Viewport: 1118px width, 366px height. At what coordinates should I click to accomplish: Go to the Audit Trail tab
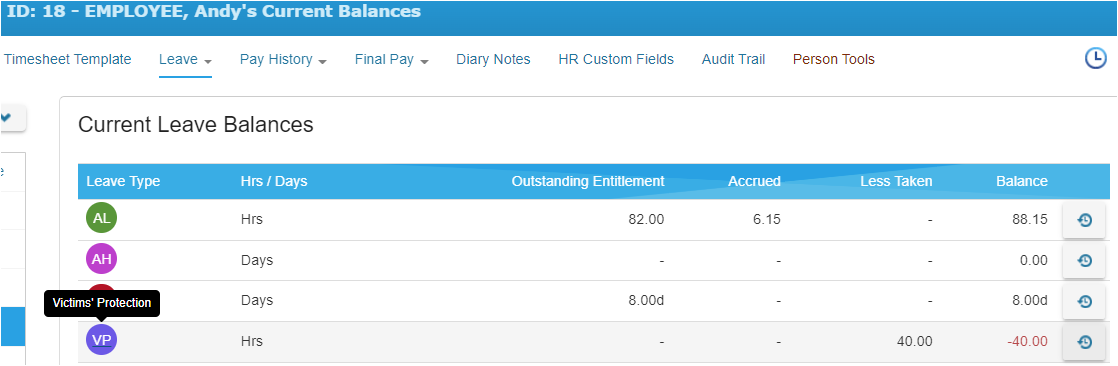(733, 60)
